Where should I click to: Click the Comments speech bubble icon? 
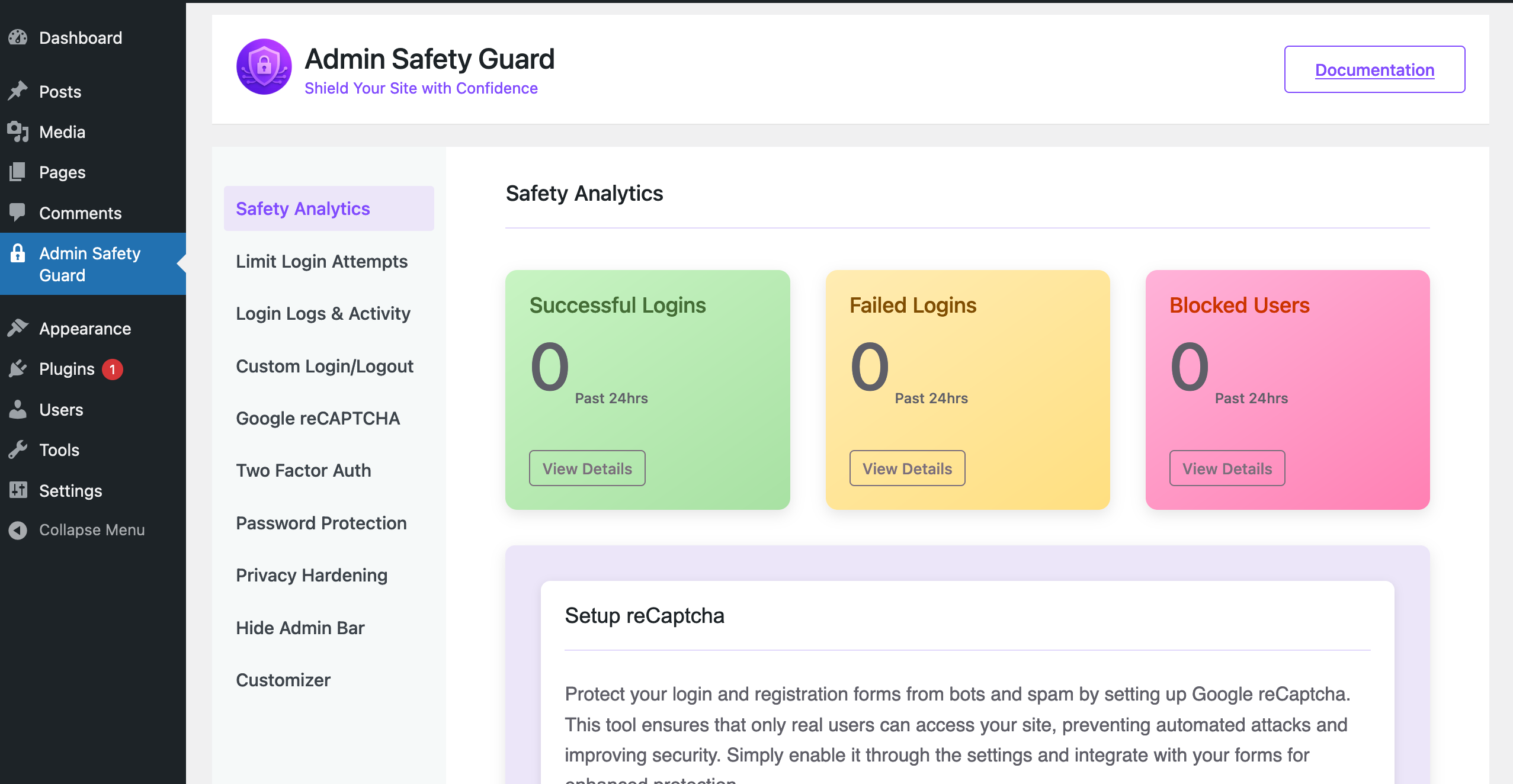point(18,212)
